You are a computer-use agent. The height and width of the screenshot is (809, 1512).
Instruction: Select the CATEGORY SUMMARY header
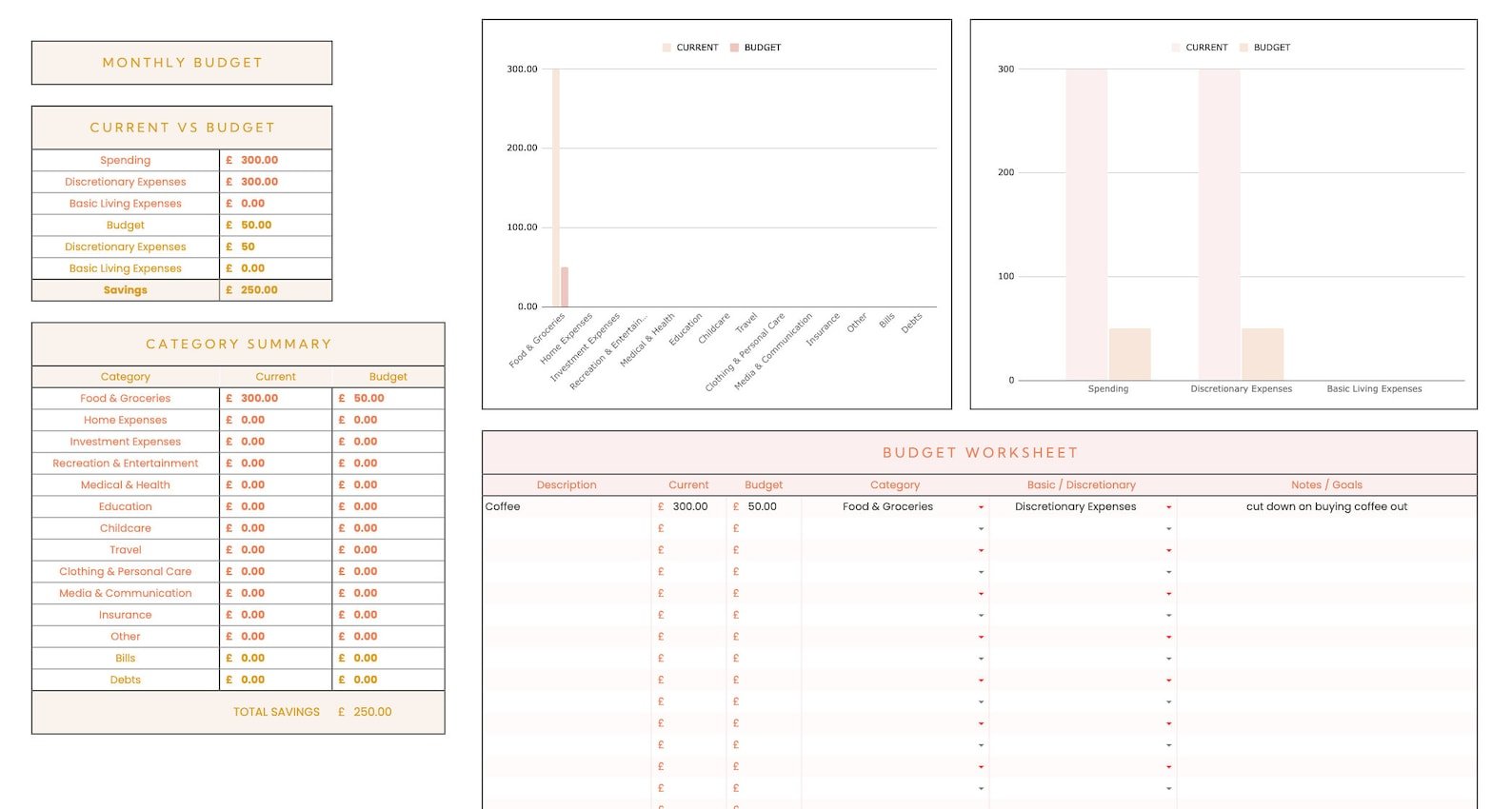point(238,345)
